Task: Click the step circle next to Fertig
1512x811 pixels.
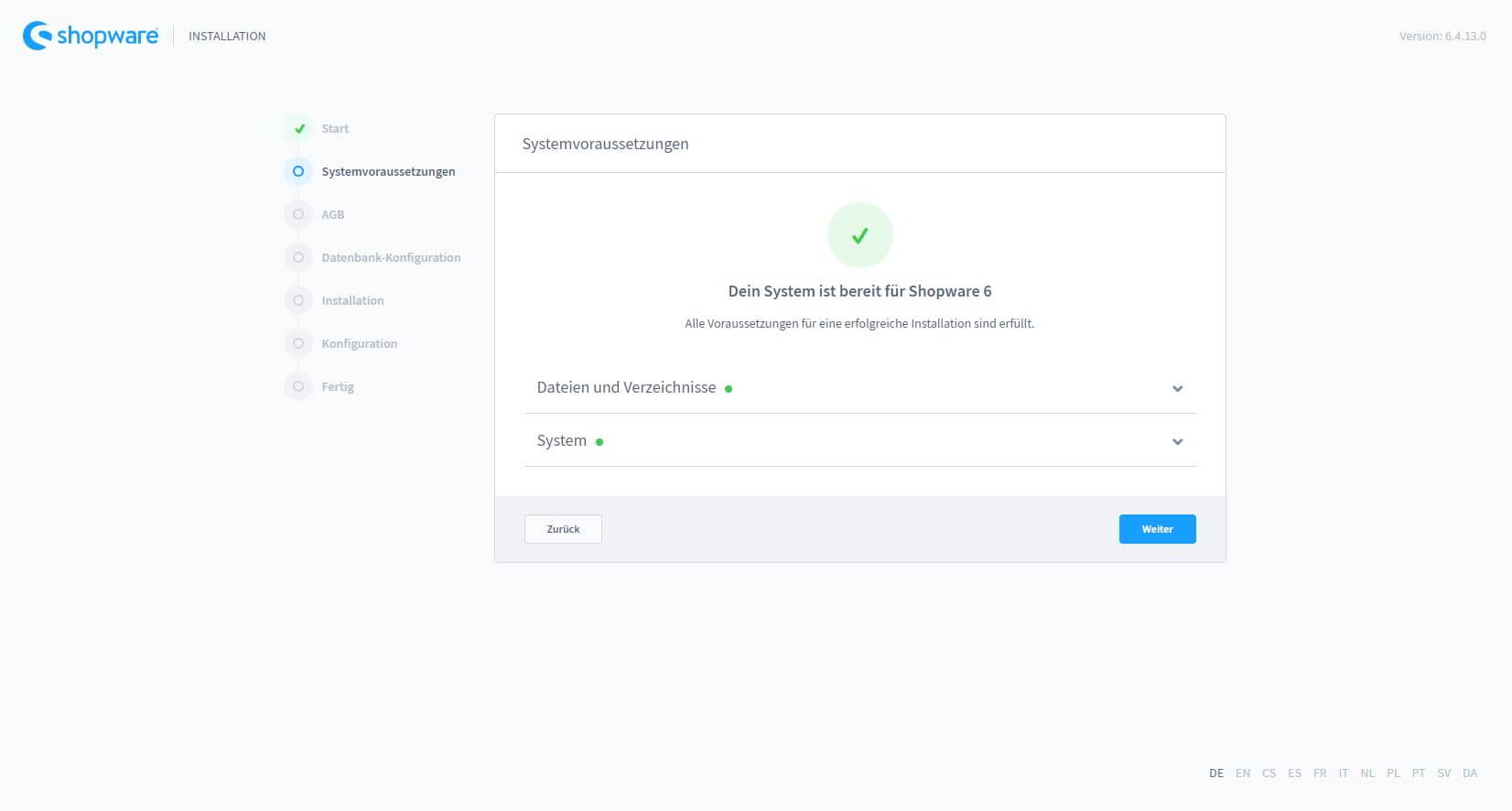Action: pyautogui.click(x=298, y=386)
